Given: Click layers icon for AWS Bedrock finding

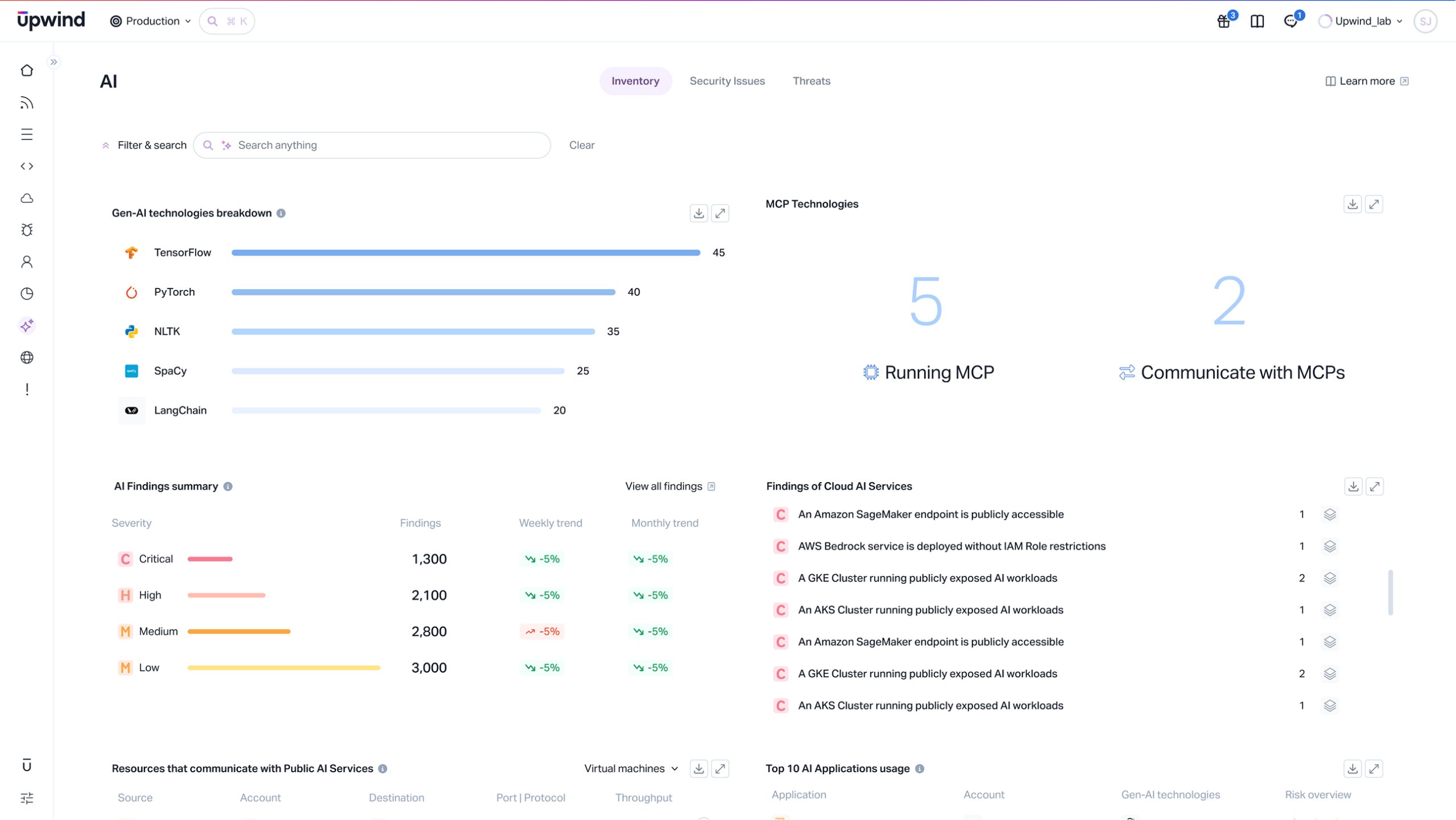Looking at the screenshot, I should click(x=1330, y=546).
